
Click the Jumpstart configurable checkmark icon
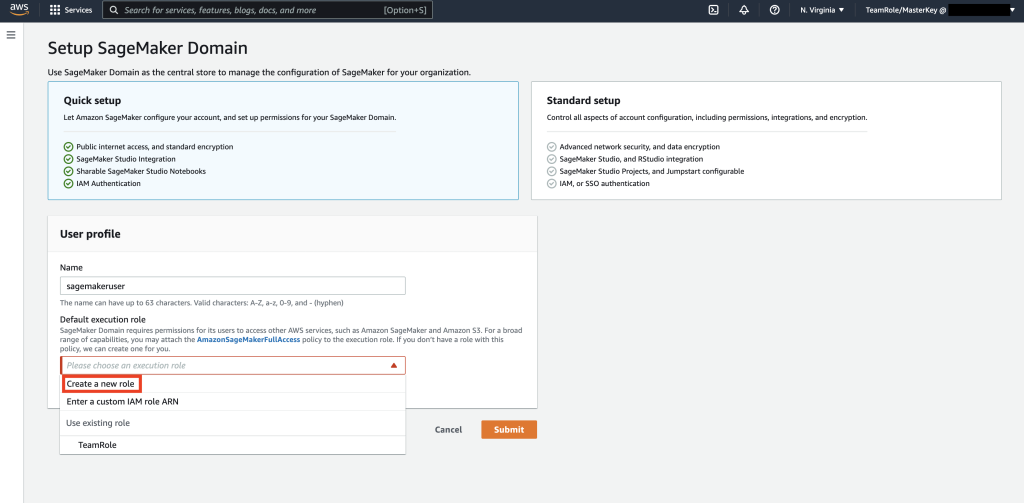[552, 171]
